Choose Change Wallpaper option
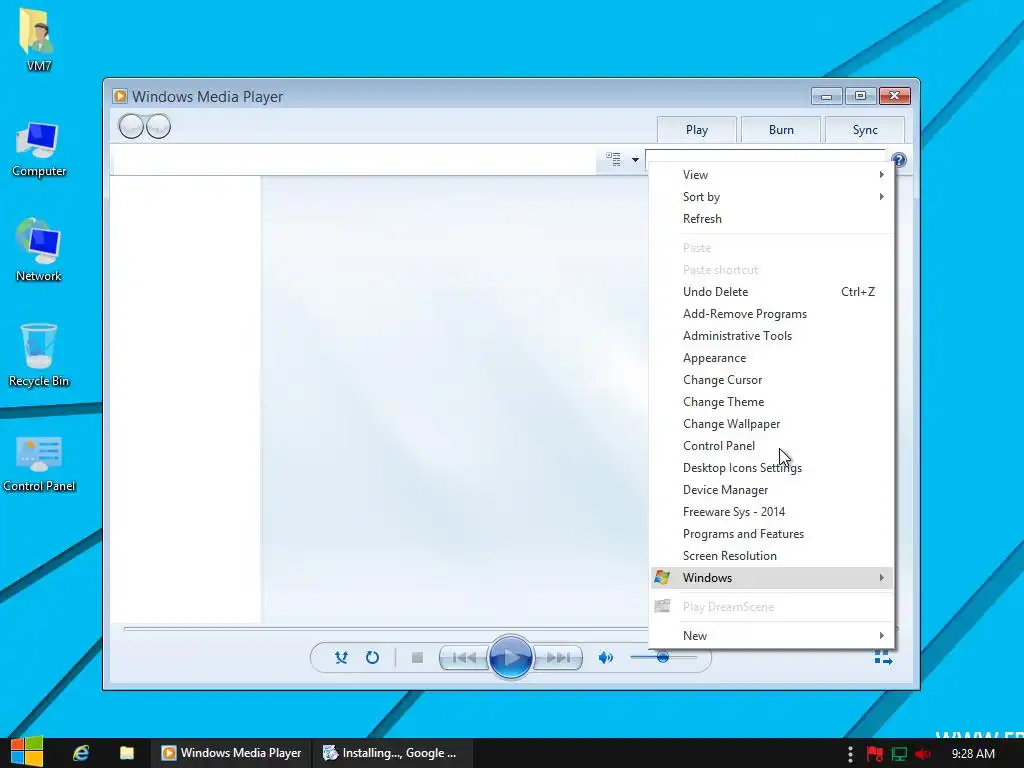The height and width of the screenshot is (768, 1024). [x=772, y=424]
